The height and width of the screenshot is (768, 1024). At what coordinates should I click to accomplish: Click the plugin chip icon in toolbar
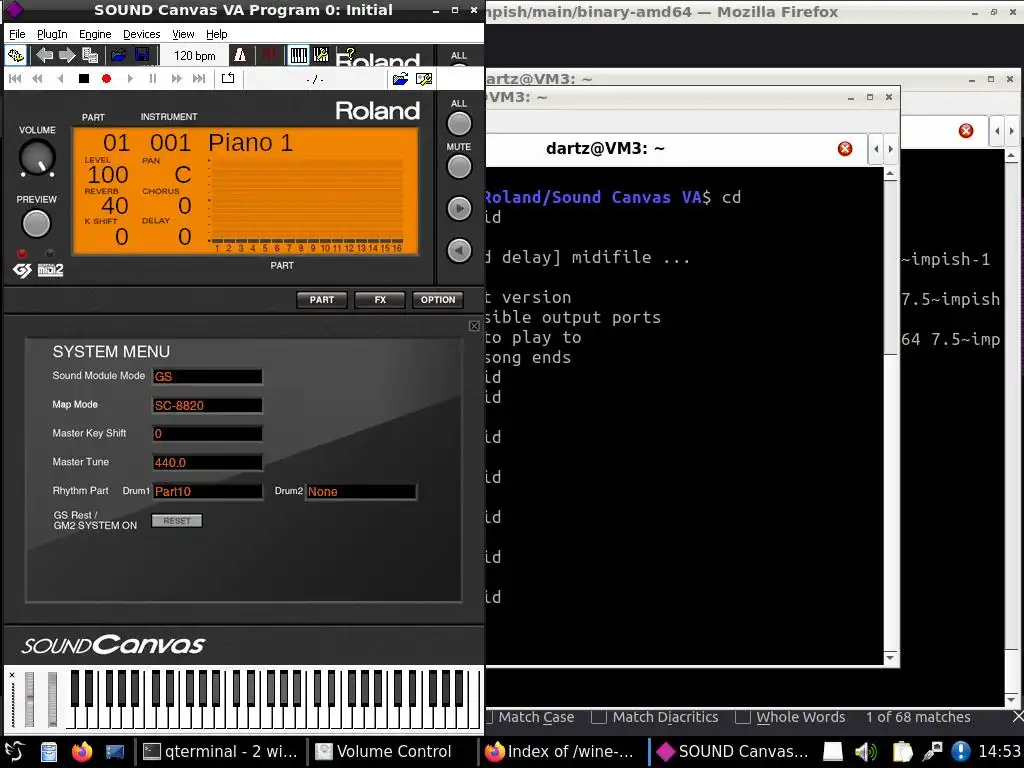click(x=16, y=56)
